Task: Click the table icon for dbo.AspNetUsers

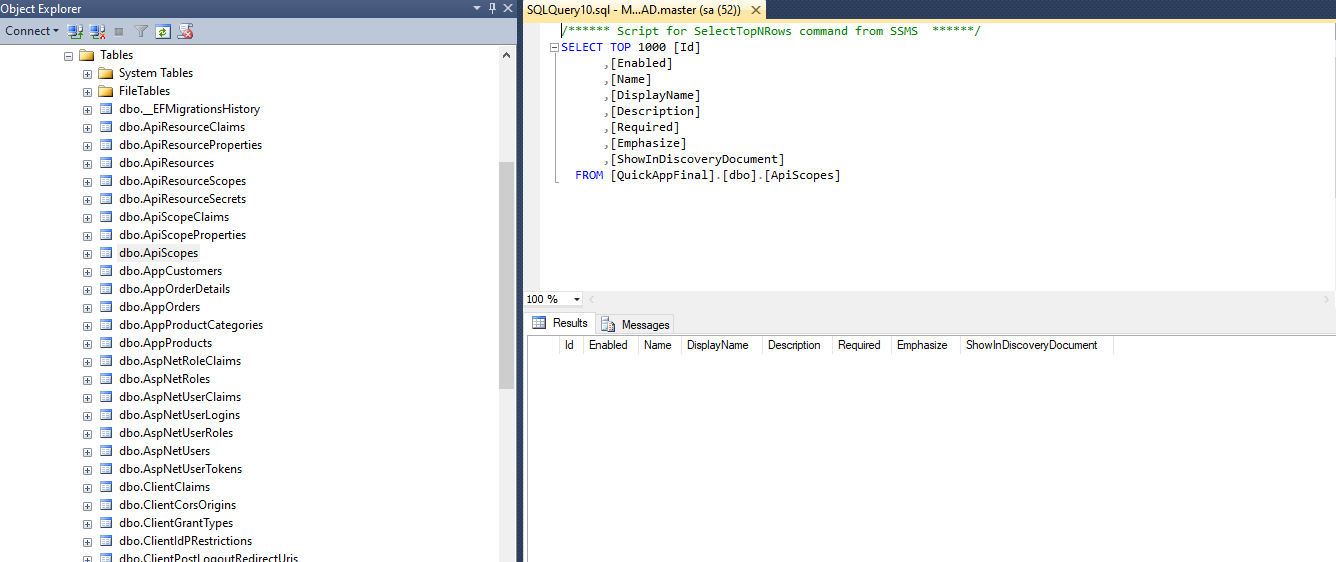Action: pyautogui.click(x=105, y=451)
